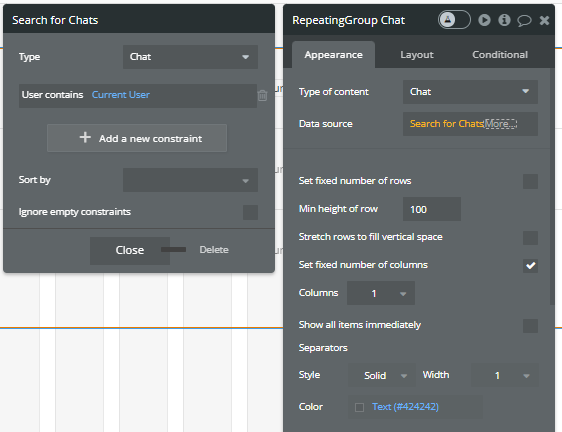This screenshot has width=562, height=432.
Task: Click the separator color swatch
Action: point(359,407)
